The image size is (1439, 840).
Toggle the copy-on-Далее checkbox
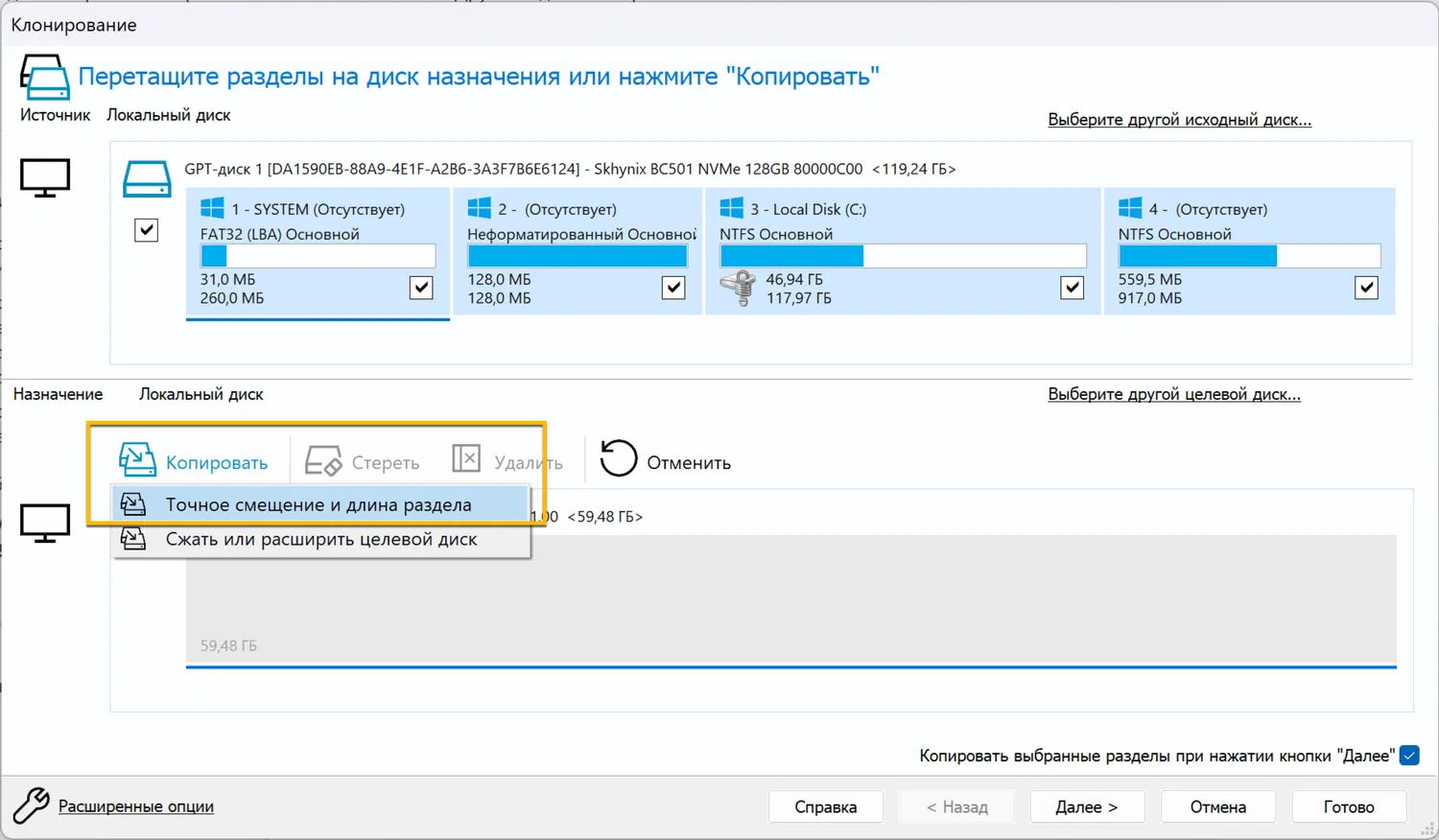pyautogui.click(x=1409, y=756)
